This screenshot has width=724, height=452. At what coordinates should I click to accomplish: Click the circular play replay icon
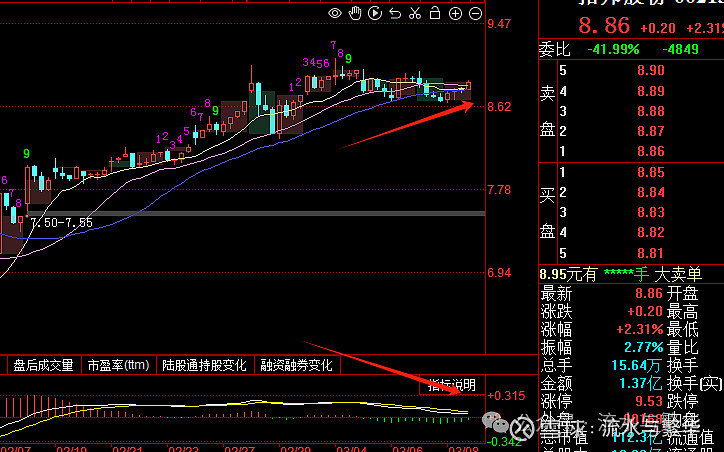tap(375, 13)
